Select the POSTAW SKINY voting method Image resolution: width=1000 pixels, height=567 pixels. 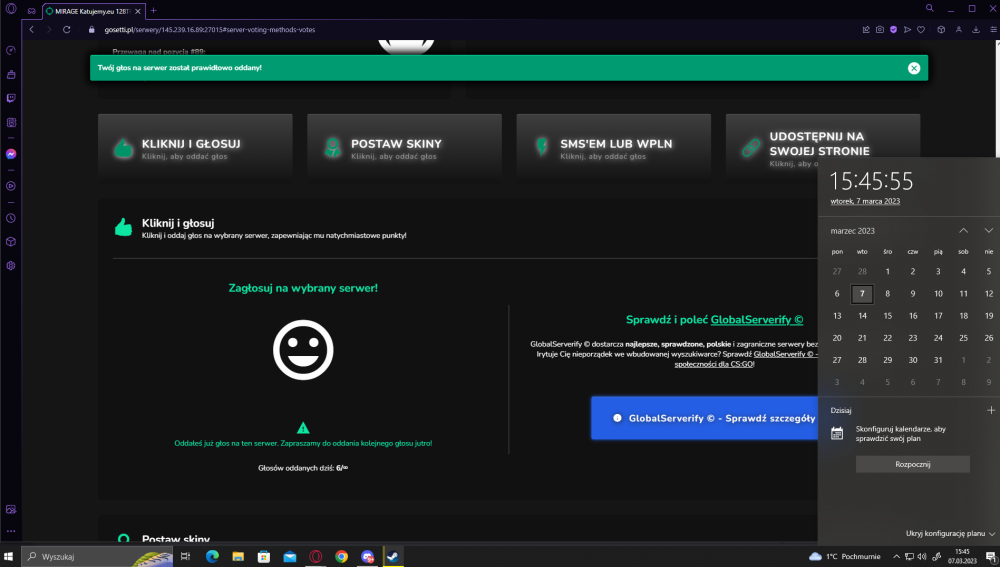click(404, 149)
